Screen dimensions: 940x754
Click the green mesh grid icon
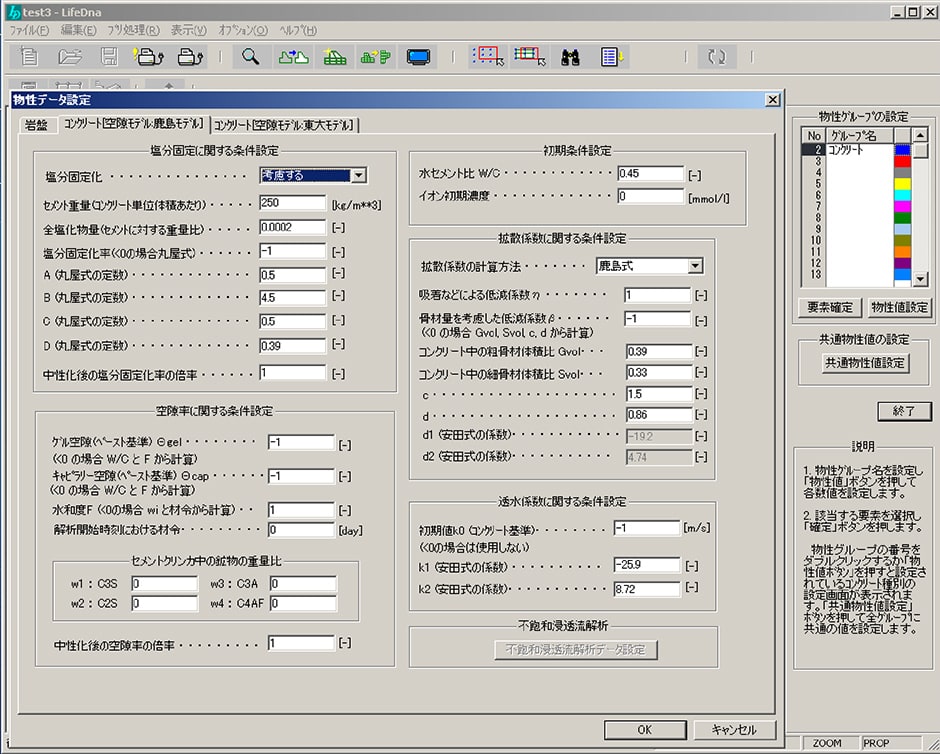(x=335, y=57)
